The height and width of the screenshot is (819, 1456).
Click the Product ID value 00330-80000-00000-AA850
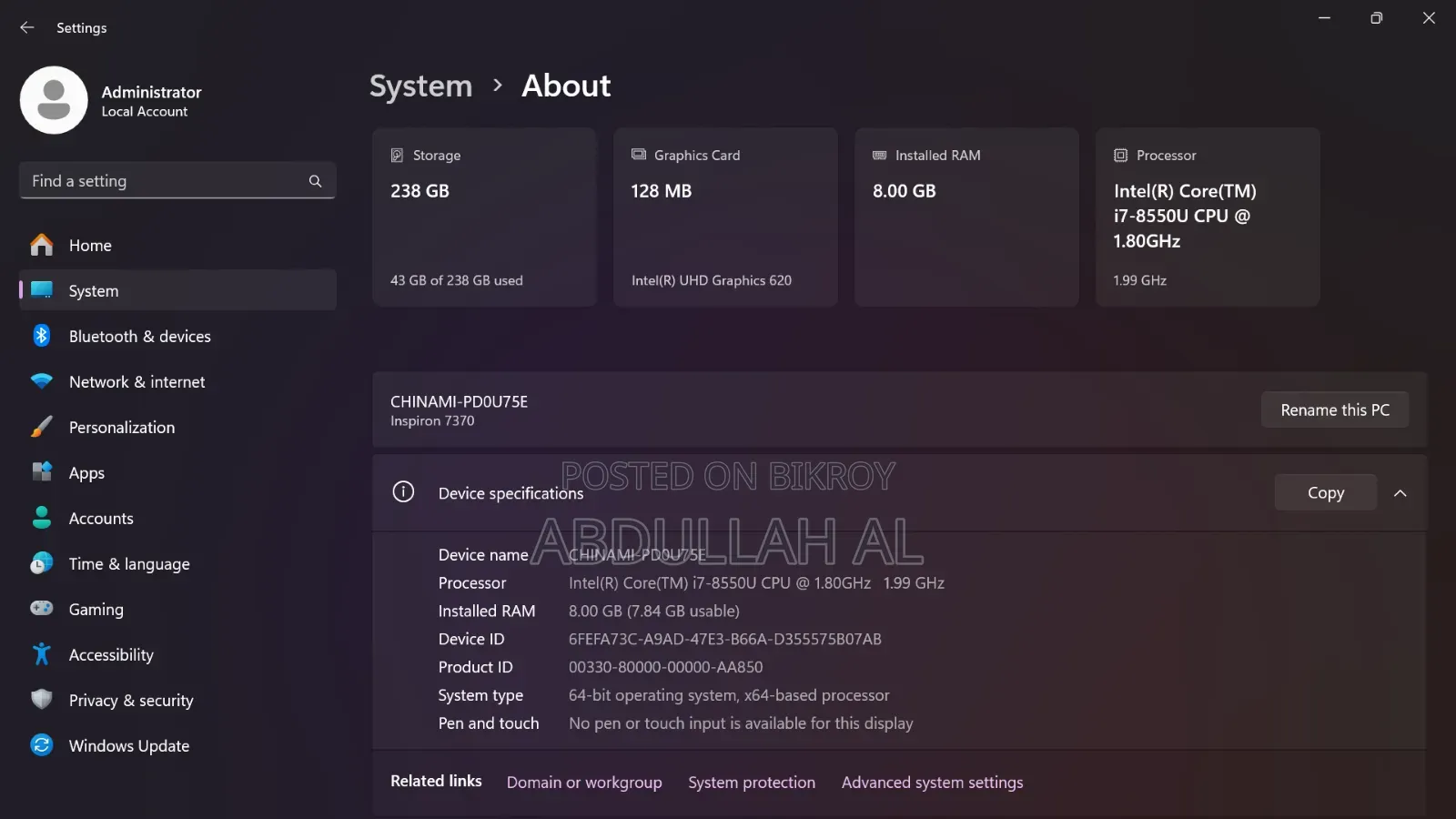[x=666, y=667]
